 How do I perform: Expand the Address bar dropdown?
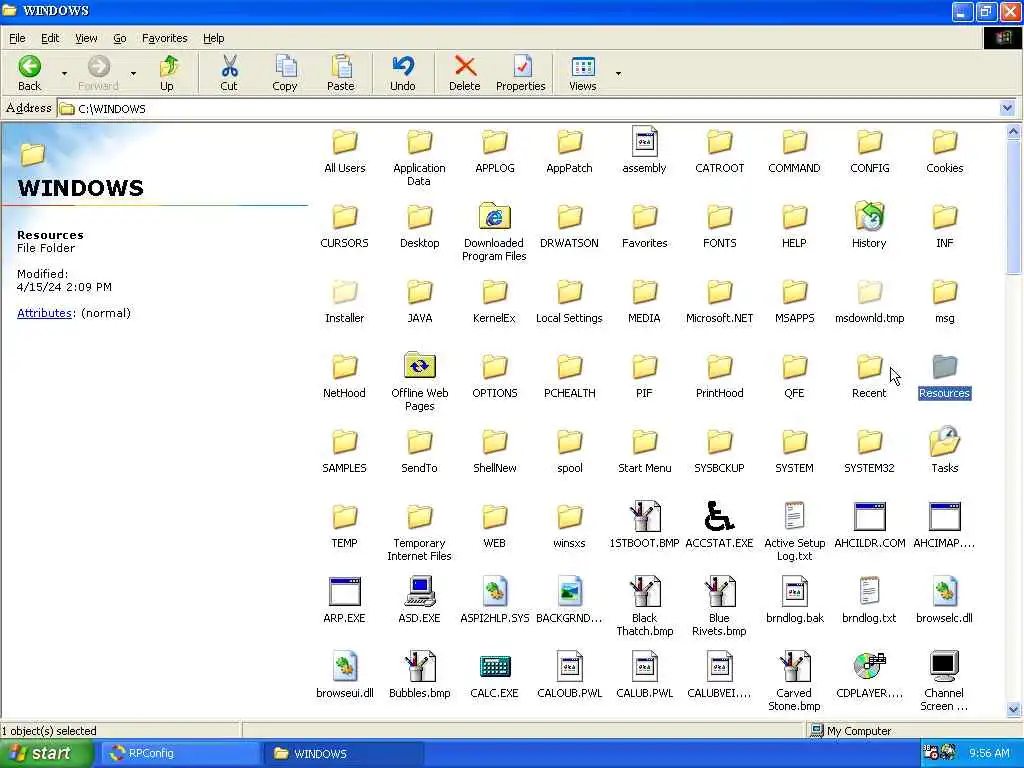tap(1006, 108)
